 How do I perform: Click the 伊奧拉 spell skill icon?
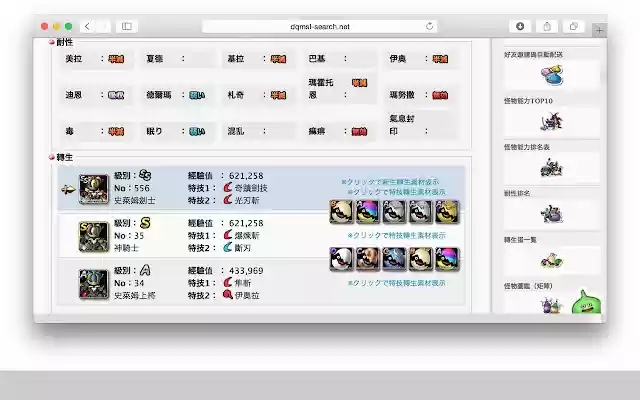pos(228,295)
